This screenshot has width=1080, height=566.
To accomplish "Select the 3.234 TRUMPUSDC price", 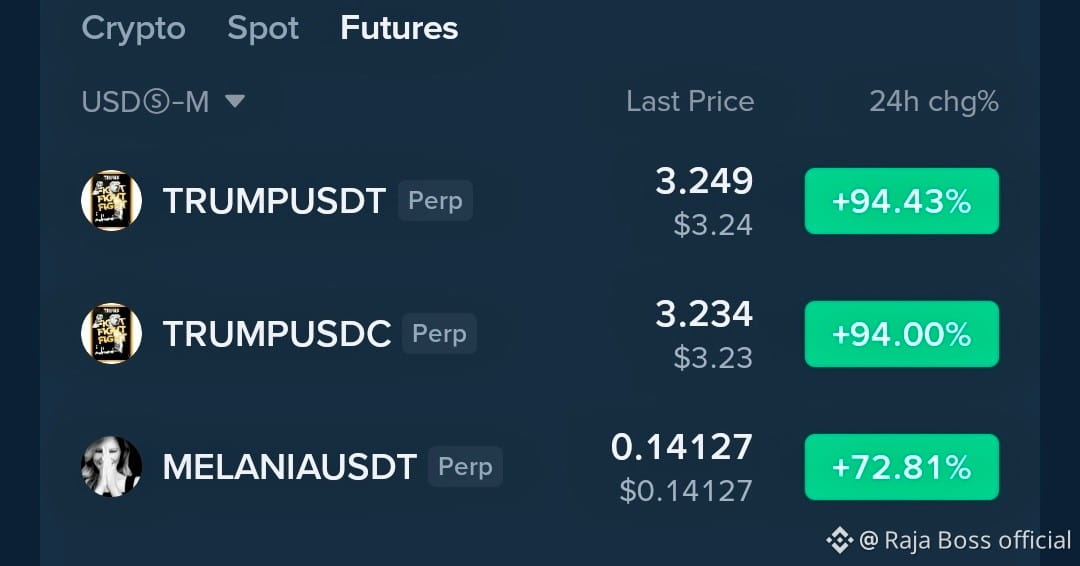I will 704,314.
